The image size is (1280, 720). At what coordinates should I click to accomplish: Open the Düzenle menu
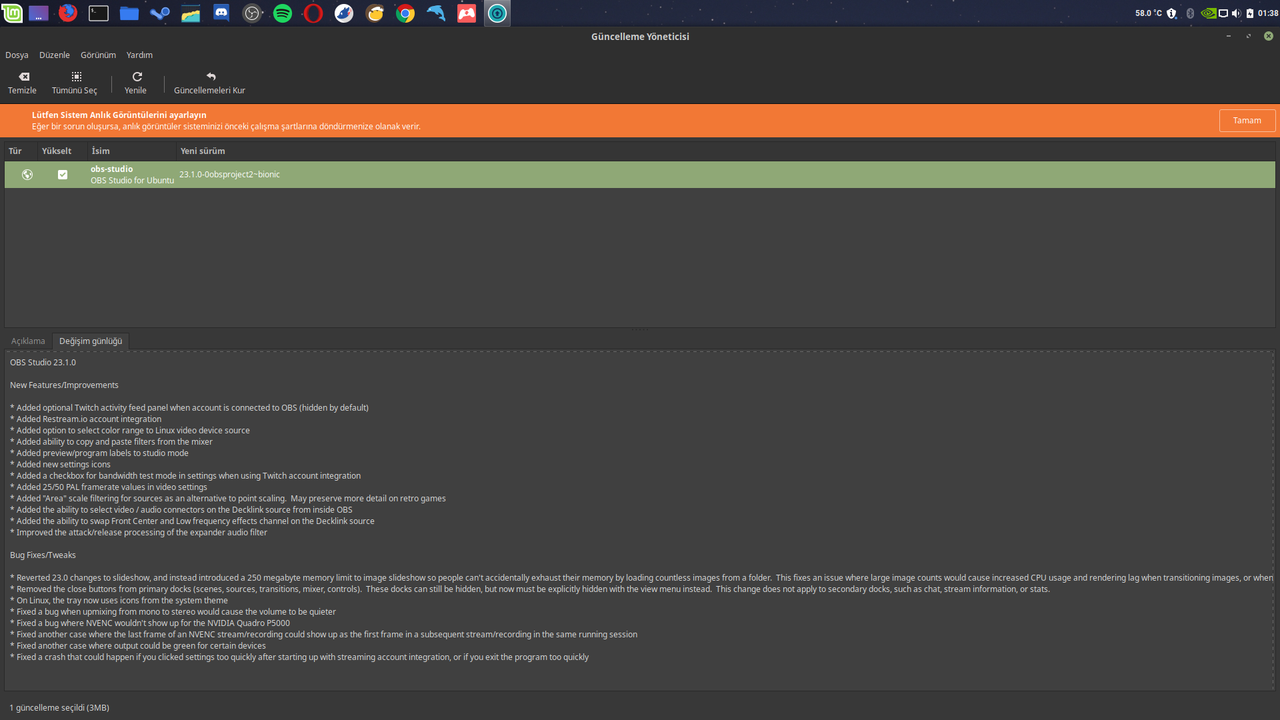(x=55, y=55)
